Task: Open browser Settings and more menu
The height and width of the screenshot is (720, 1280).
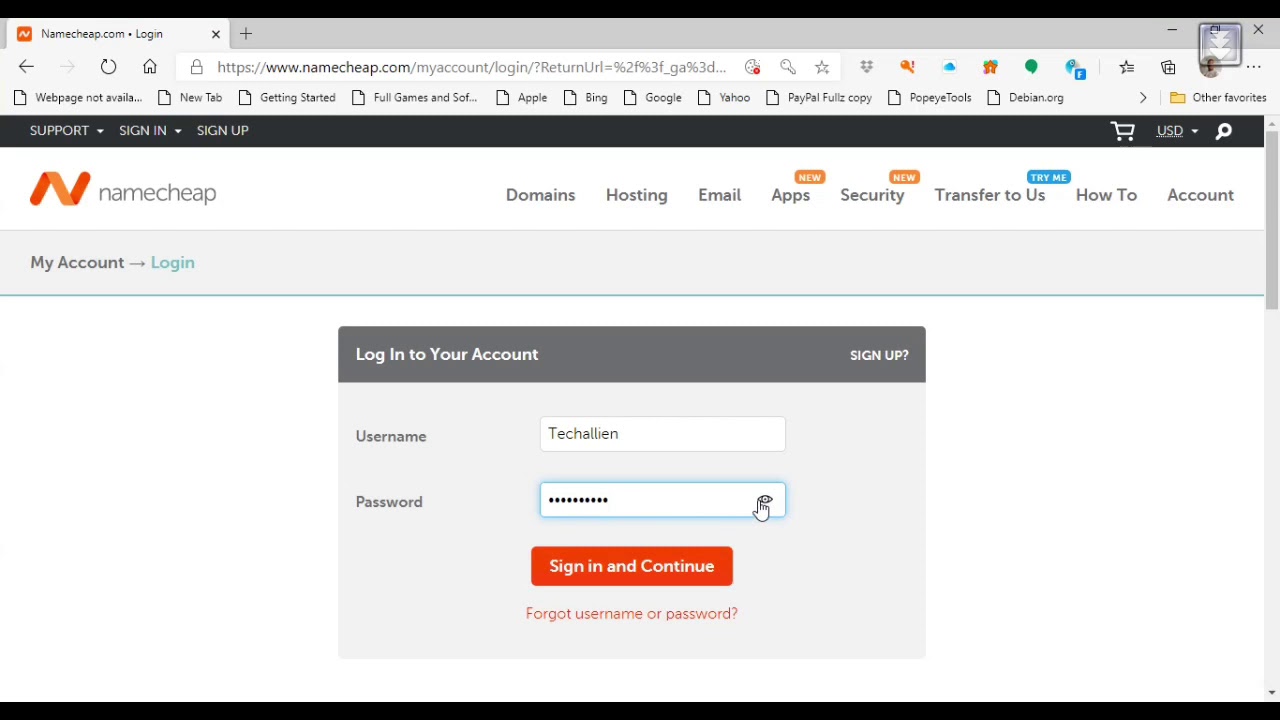Action: point(1254,67)
